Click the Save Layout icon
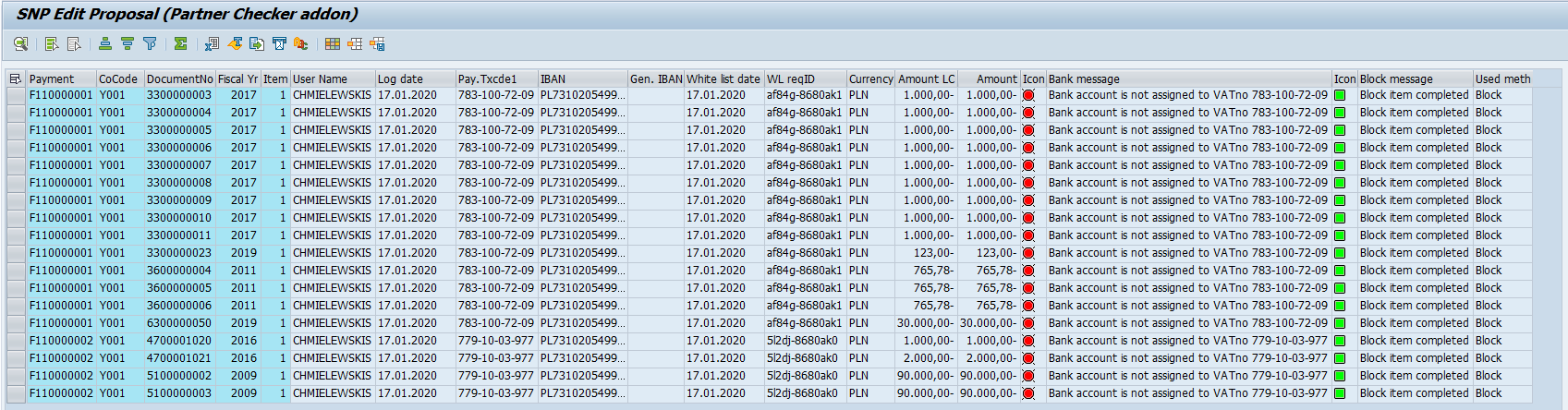The height and width of the screenshot is (410, 1568). tap(377, 43)
